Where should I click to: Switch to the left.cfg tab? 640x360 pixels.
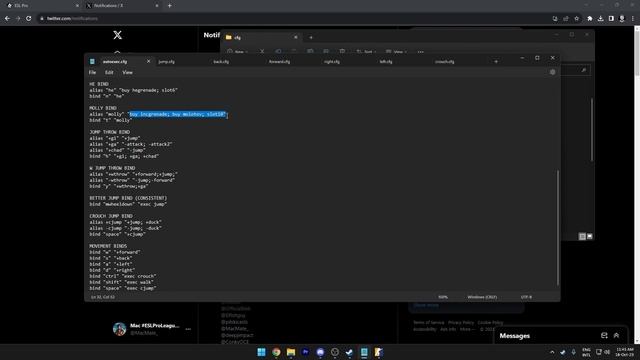[386, 62]
